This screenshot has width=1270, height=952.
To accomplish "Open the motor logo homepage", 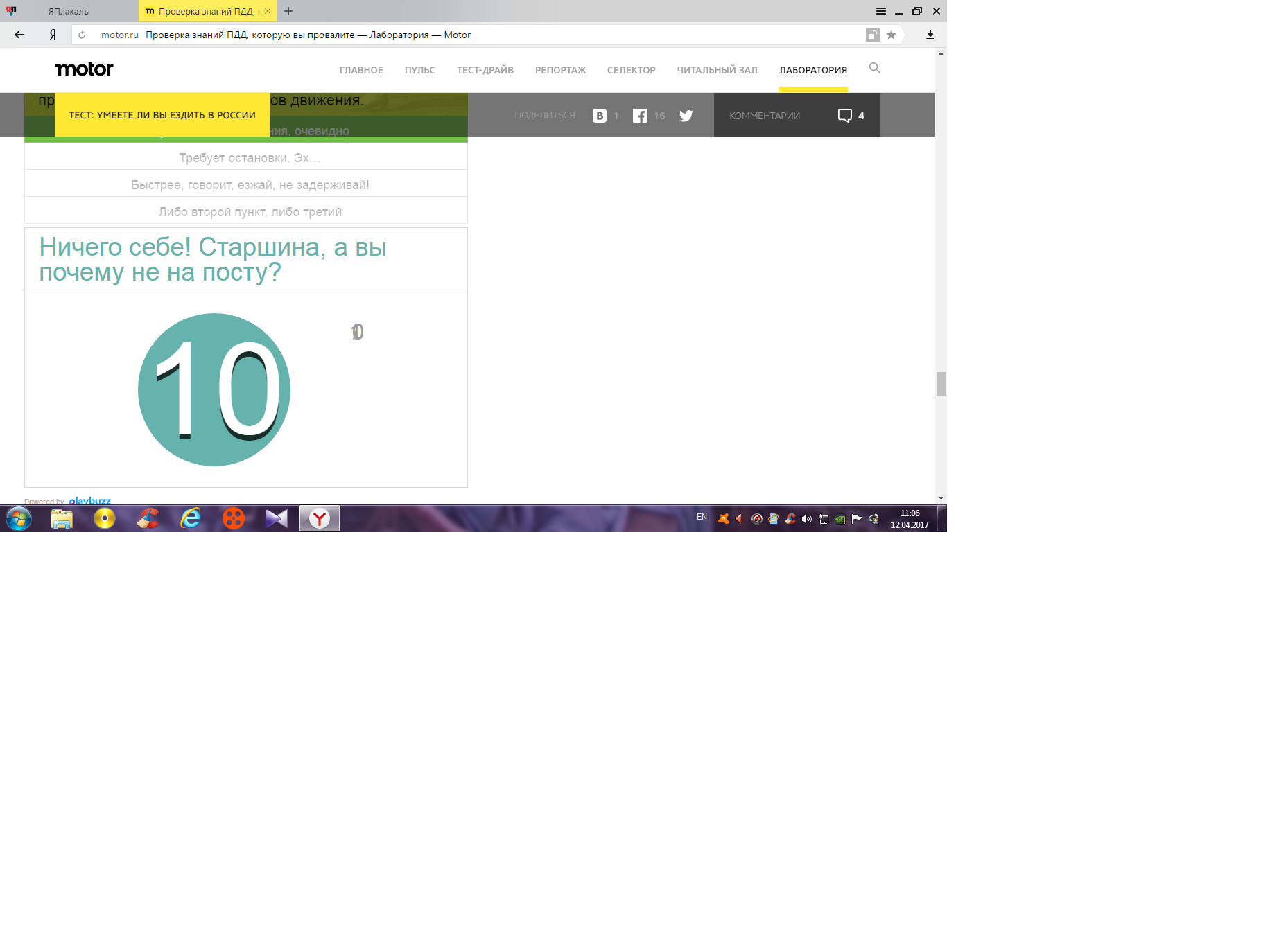I will click(85, 69).
